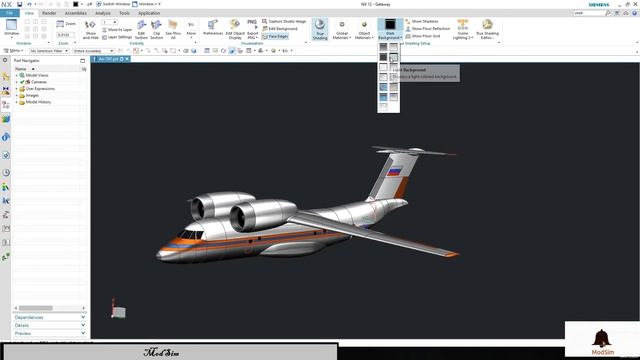This screenshot has width=640, height=360.
Task: Select the Light Background swatch under the cursor
Action: tap(393, 57)
